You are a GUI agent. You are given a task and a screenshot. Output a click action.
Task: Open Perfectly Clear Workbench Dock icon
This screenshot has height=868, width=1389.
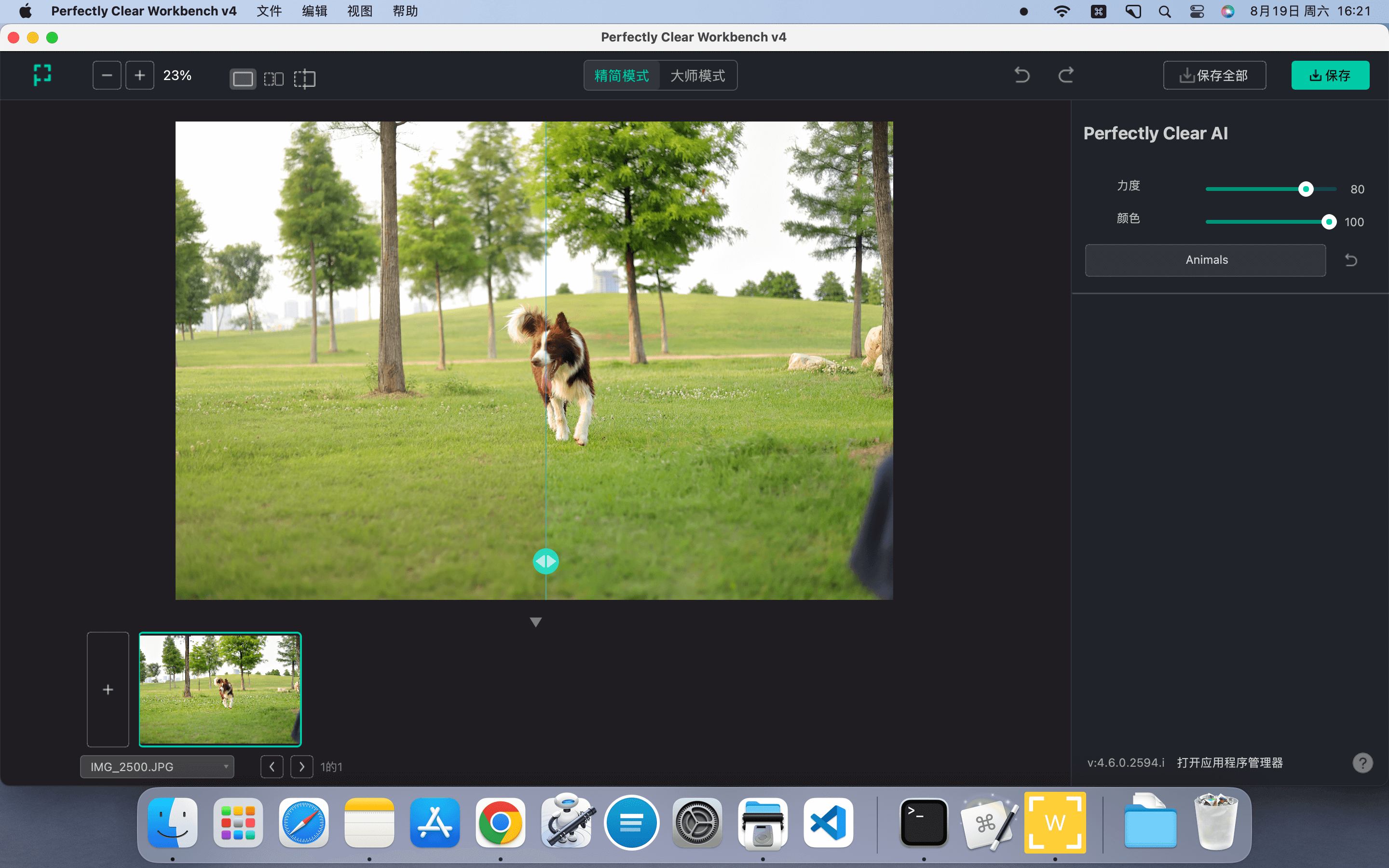point(1055,823)
